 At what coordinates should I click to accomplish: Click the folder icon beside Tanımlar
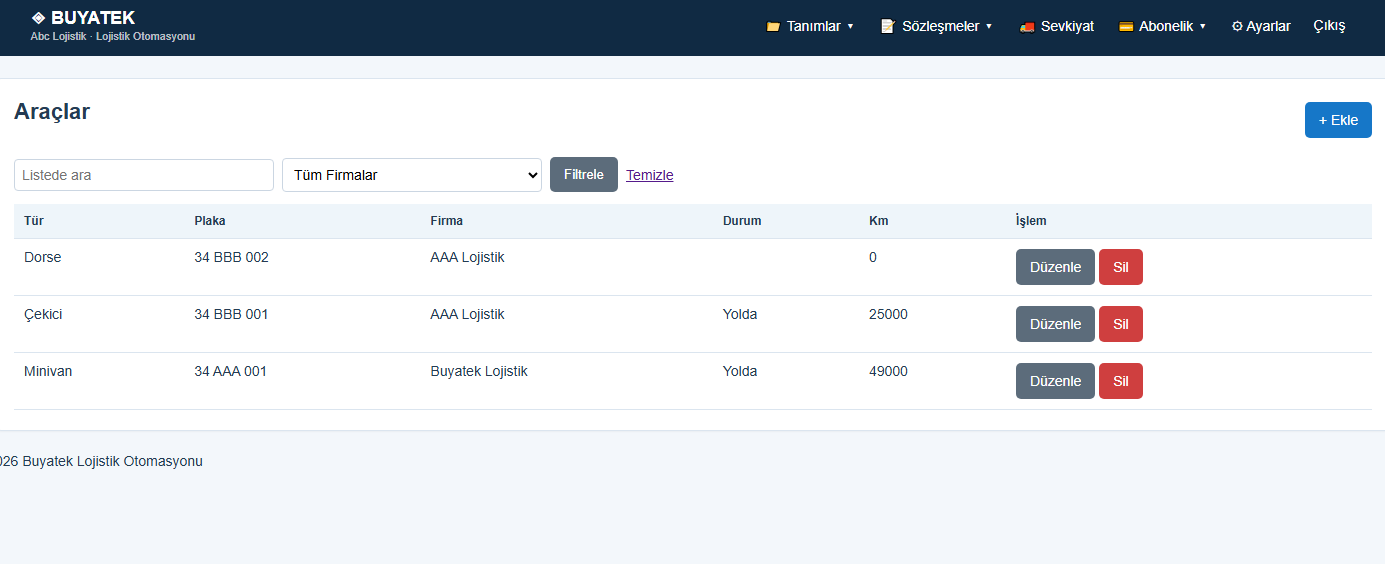772,27
